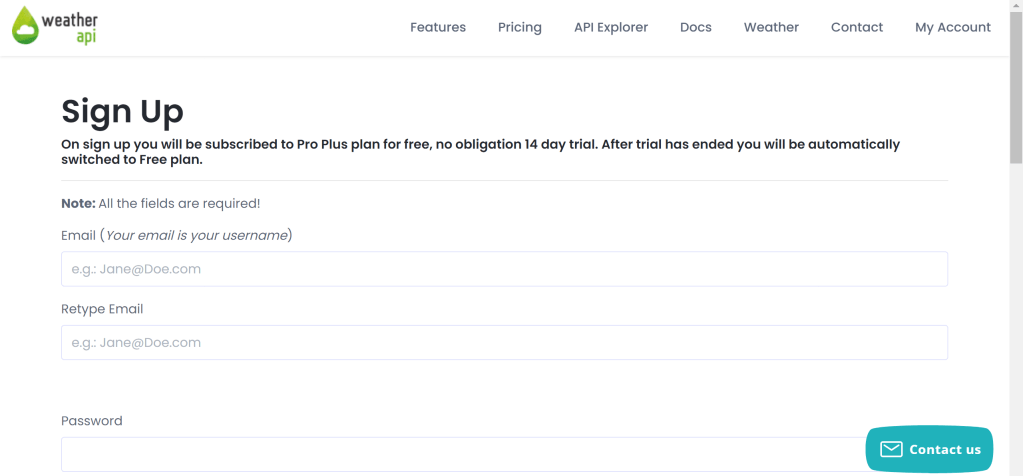Click the scrollbar track below the thumb
This screenshot has width=1023, height=476.
point(1016,320)
